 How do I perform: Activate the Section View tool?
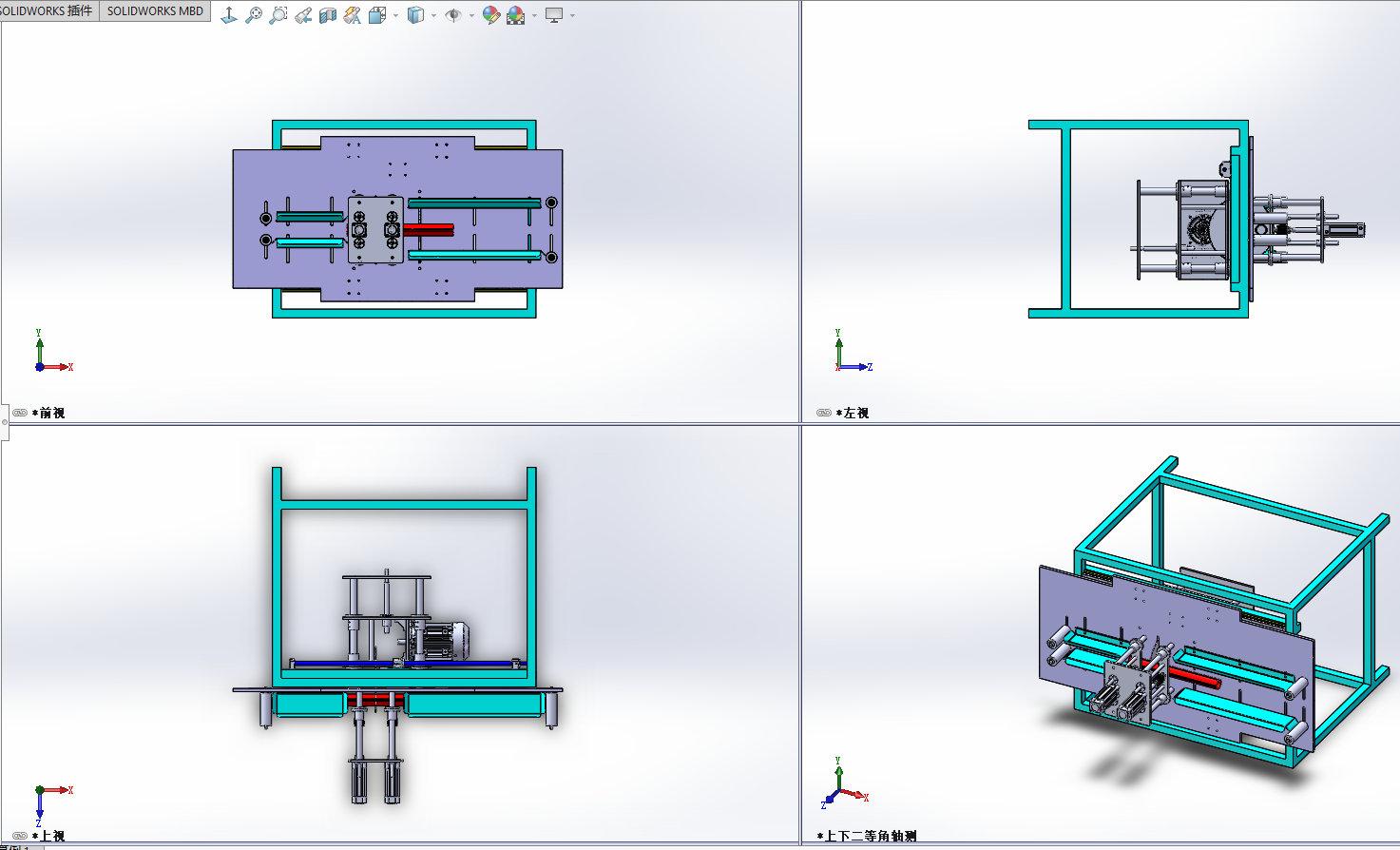328,15
